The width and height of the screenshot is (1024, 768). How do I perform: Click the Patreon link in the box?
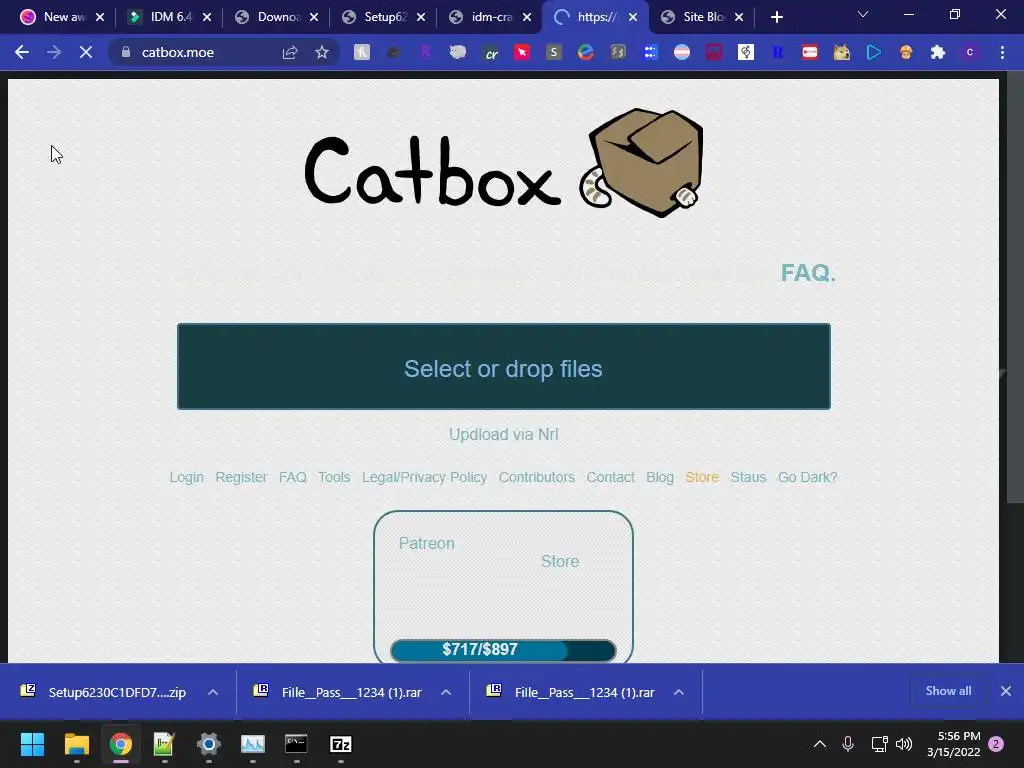coord(426,543)
